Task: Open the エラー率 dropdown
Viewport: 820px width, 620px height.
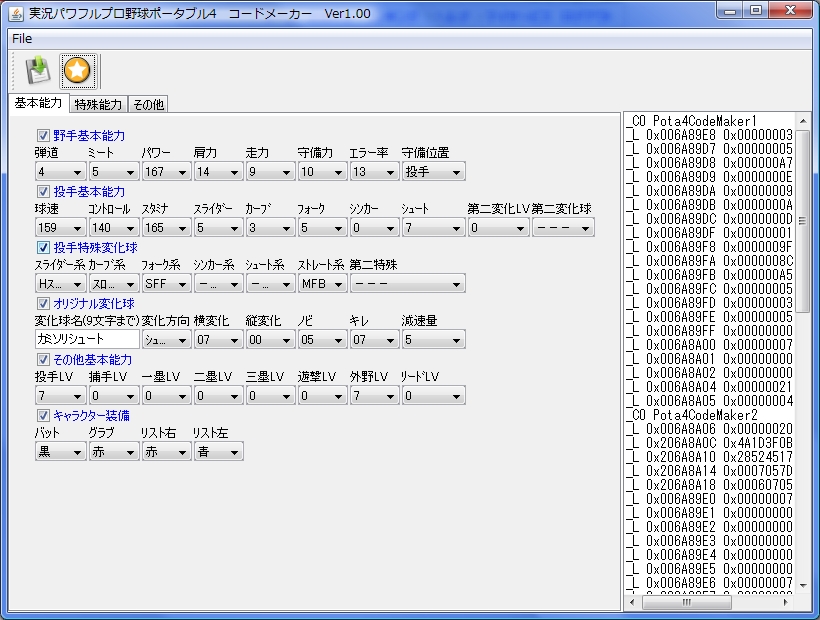Action: (373, 171)
